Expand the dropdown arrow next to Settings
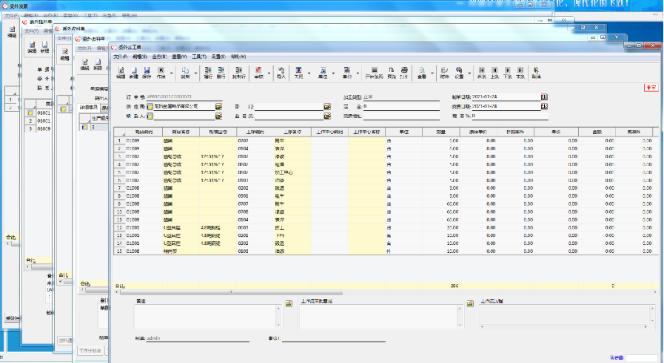Image resolution: width=664 pixels, height=363 pixels. pos(469,73)
